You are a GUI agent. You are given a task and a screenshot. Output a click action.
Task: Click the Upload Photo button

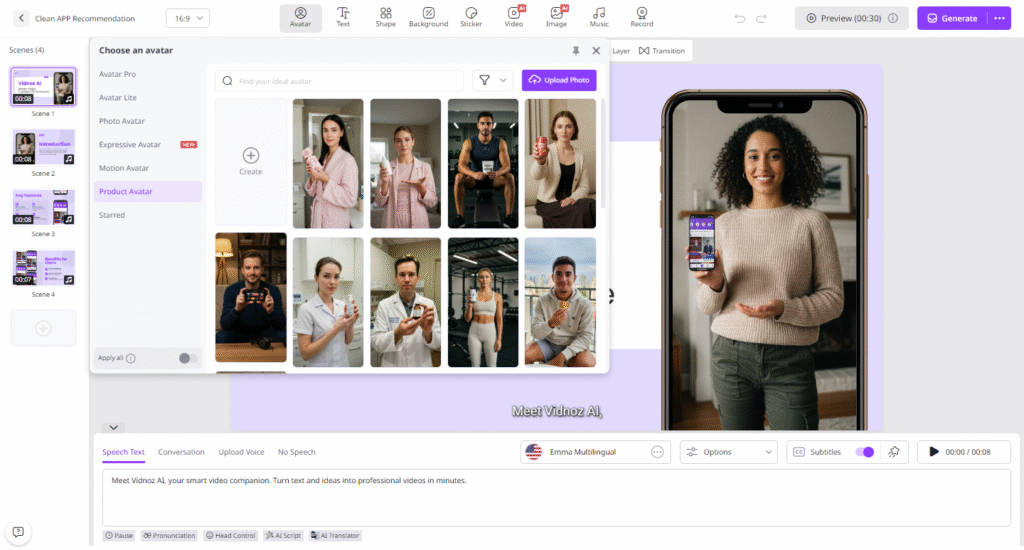(559, 80)
